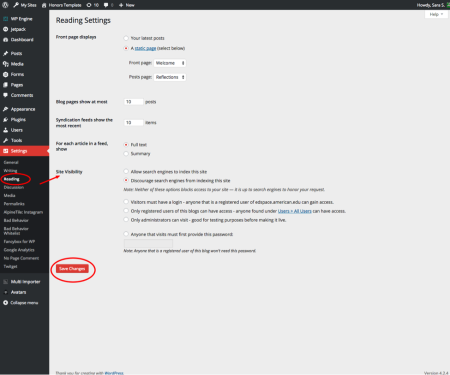Click the Pages sidebar icon
Viewport: 450px width, 375px height.
coord(5,85)
